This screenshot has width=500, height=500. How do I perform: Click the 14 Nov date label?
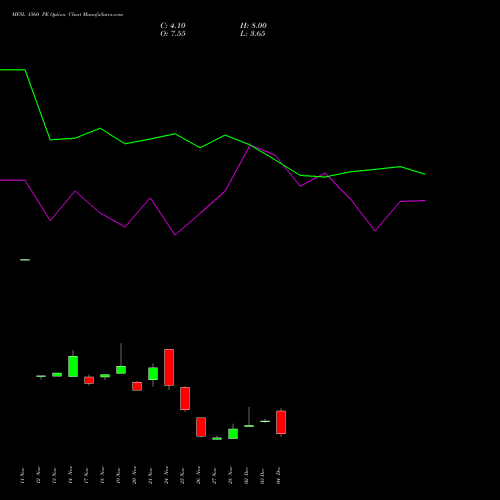(x=70, y=475)
